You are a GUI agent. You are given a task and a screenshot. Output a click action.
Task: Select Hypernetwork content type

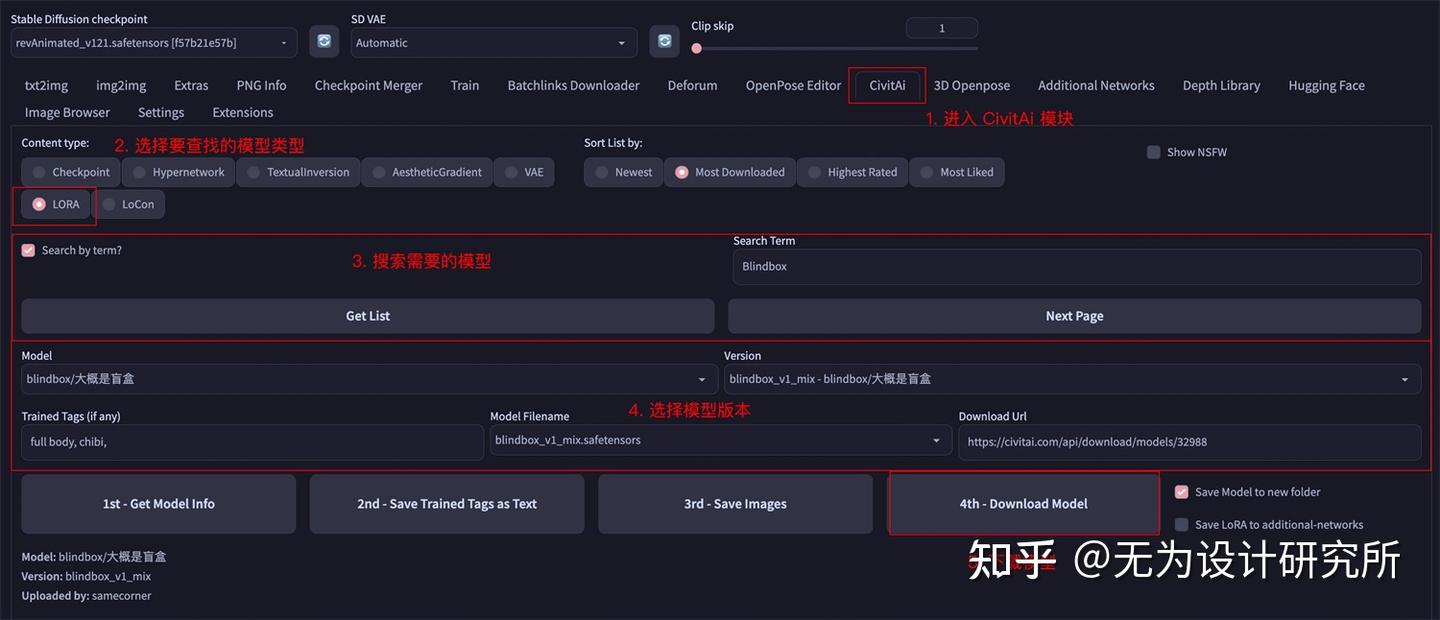tap(177, 172)
